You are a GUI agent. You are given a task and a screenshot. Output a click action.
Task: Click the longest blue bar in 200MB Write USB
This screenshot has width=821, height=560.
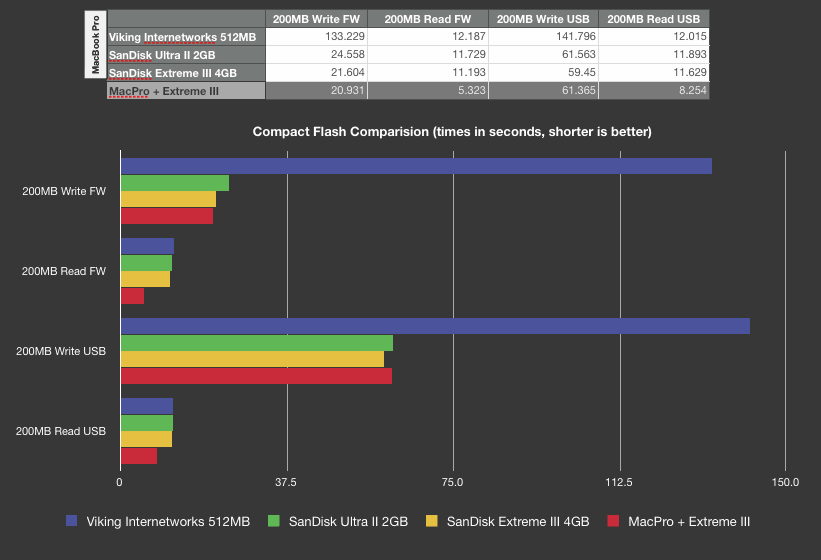(435, 326)
